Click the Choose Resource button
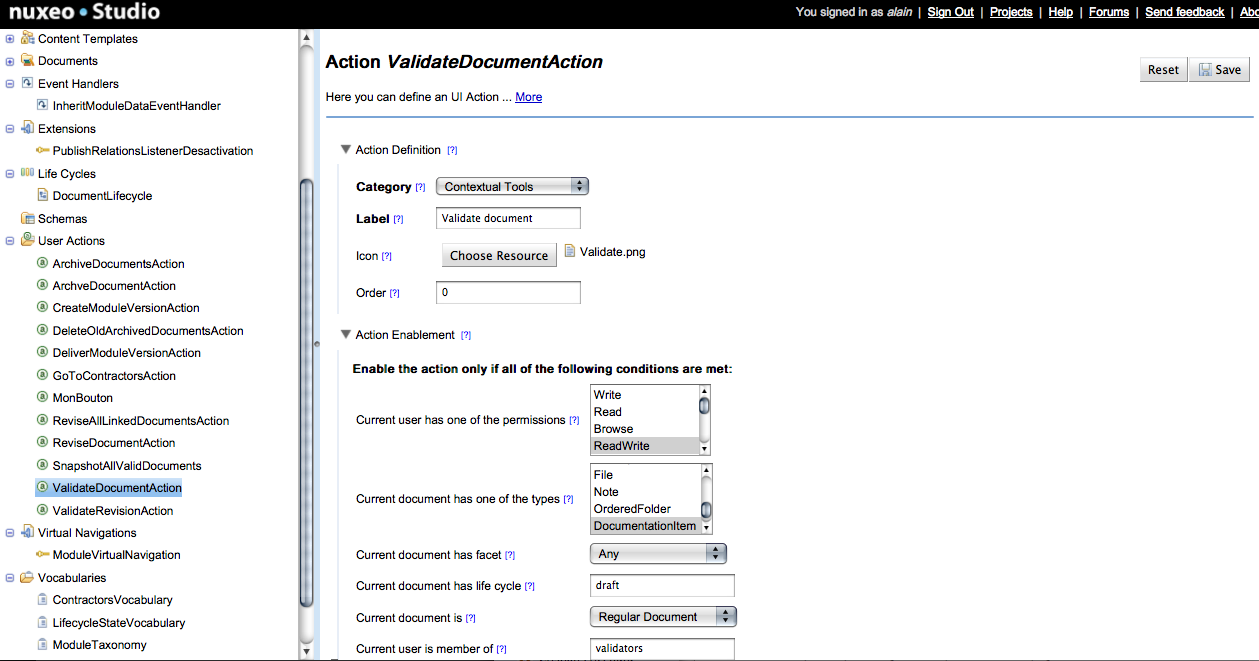Viewport: 1259px width, 661px height. [x=499, y=255]
